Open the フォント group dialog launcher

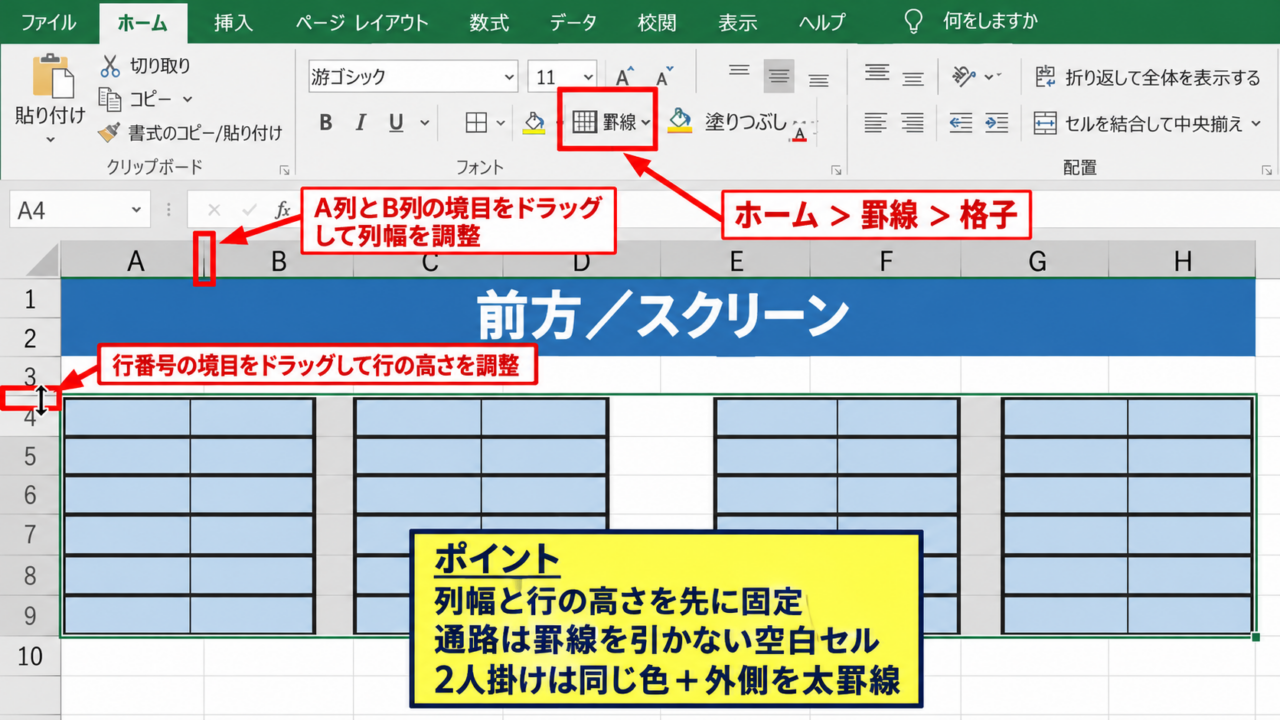836,170
